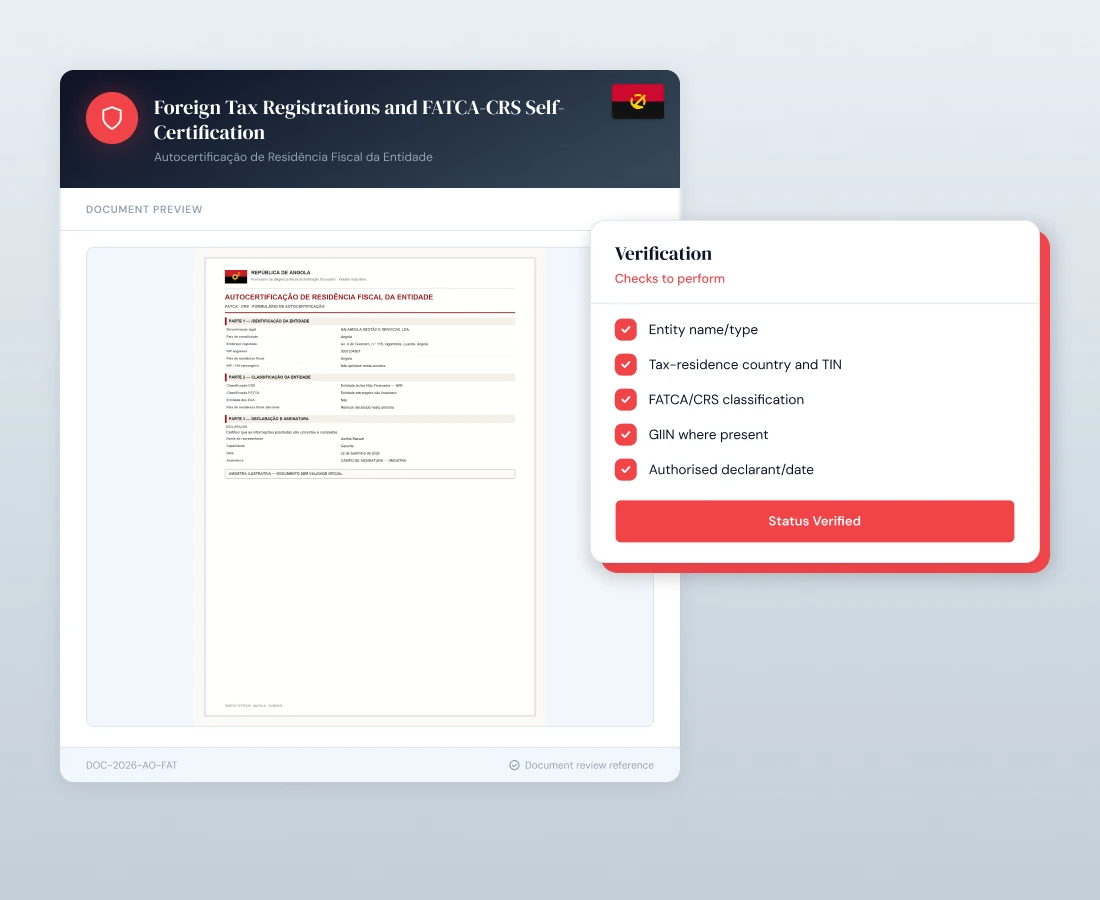The width and height of the screenshot is (1100, 900).
Task: Click the document ID DOC-2026-AO-FAT
Action: coord(132,765)
